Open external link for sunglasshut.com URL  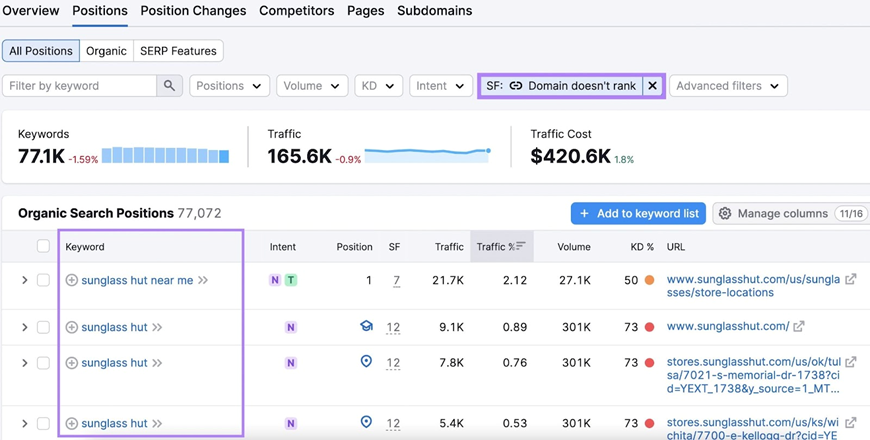(x=799, y=327)
